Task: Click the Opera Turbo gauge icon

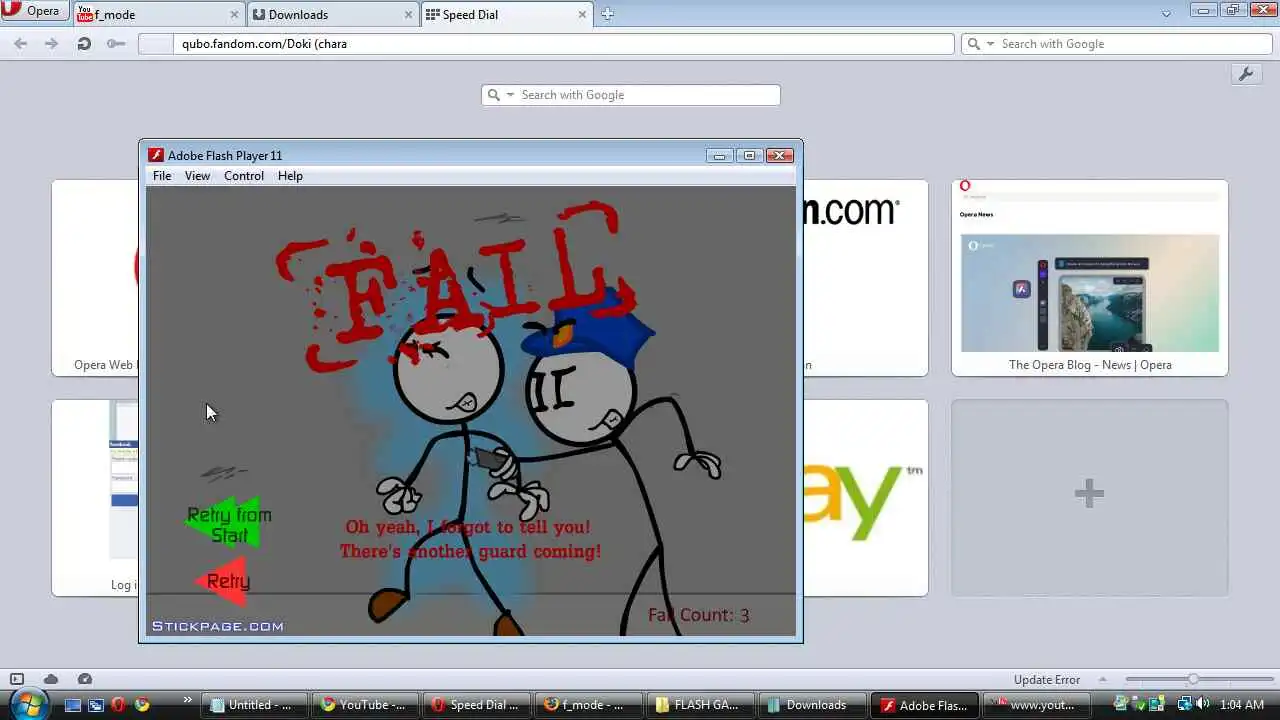Action: [85, 679]
